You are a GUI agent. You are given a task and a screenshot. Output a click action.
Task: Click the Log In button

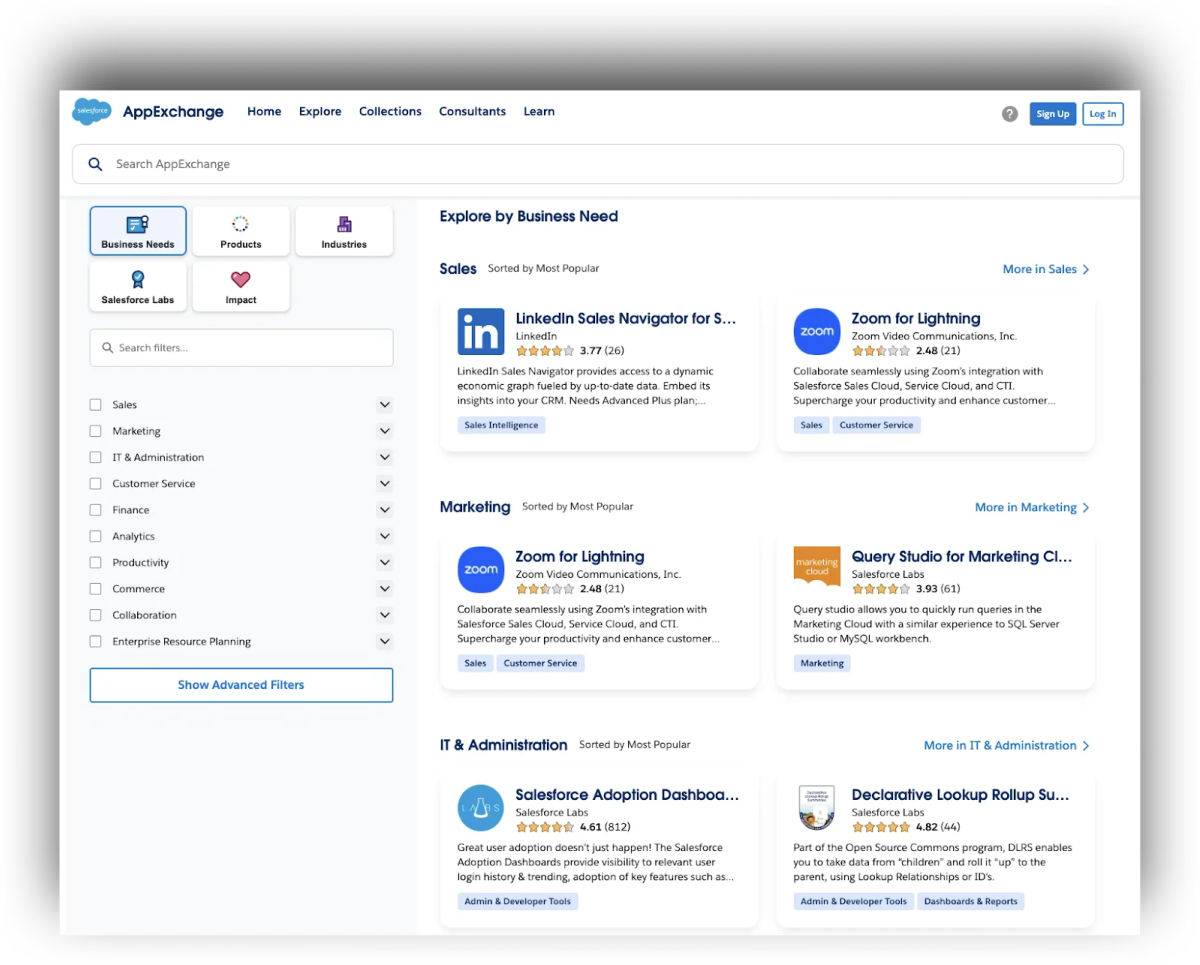1103,114
